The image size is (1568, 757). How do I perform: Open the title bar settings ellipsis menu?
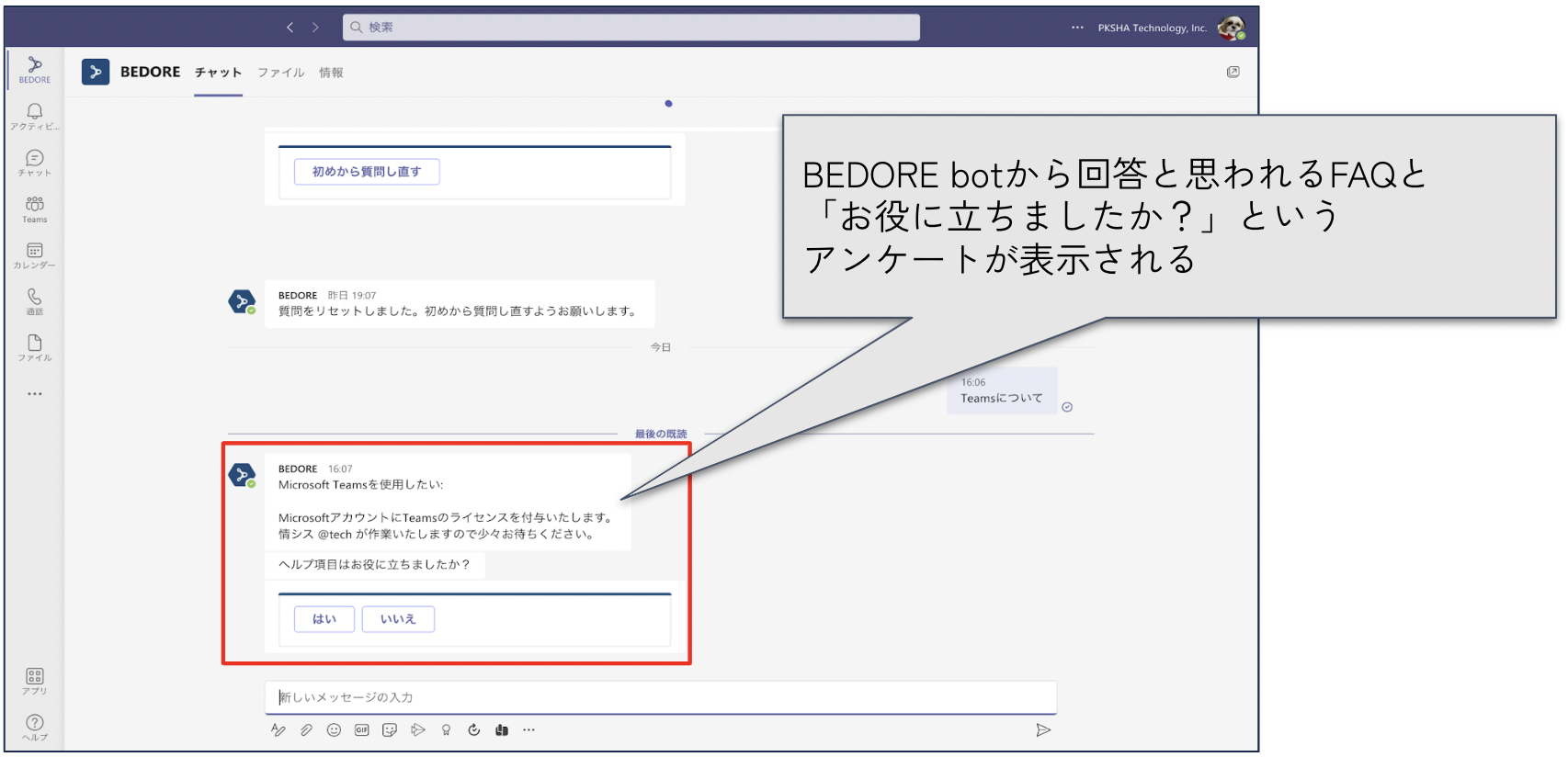tap(1077, 28)
